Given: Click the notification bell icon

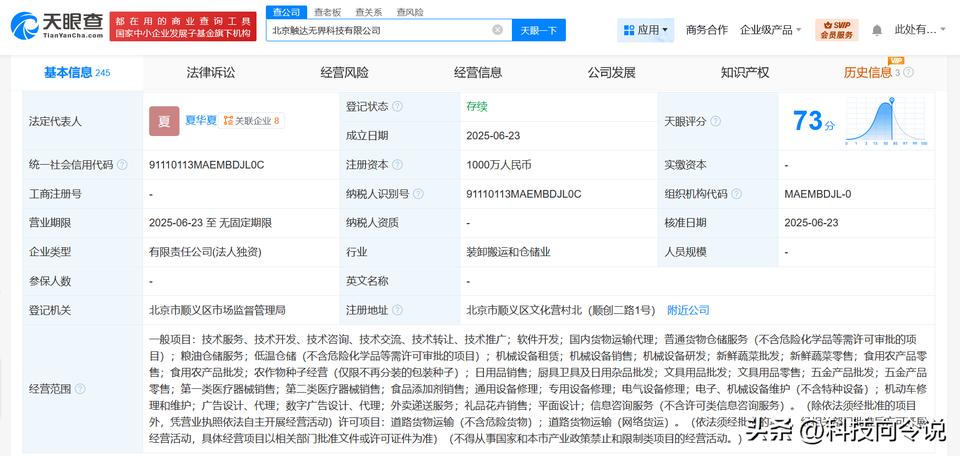Looking at the screenshot, I should click(877, 29).
